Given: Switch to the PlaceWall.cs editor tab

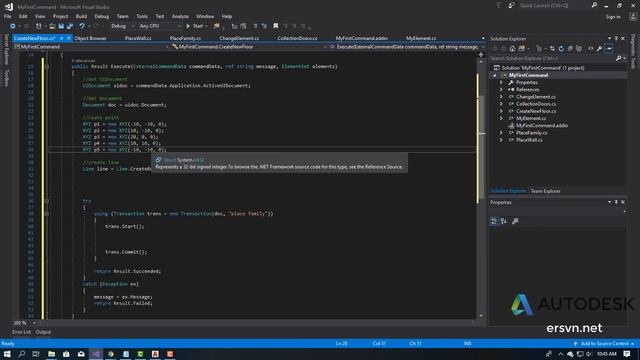Looking at the screenshot, I should coord(138,38).
